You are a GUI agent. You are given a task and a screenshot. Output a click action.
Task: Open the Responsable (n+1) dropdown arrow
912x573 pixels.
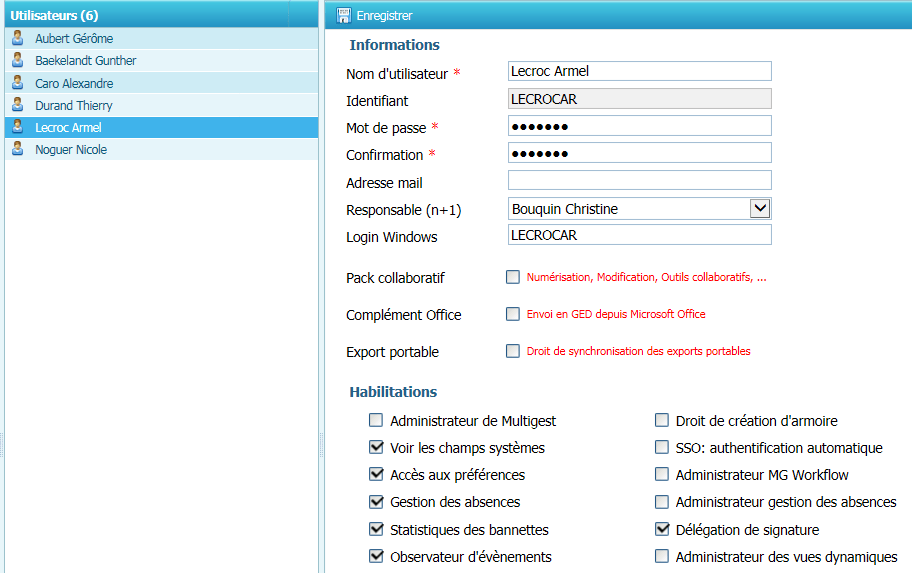pos(760,208)
